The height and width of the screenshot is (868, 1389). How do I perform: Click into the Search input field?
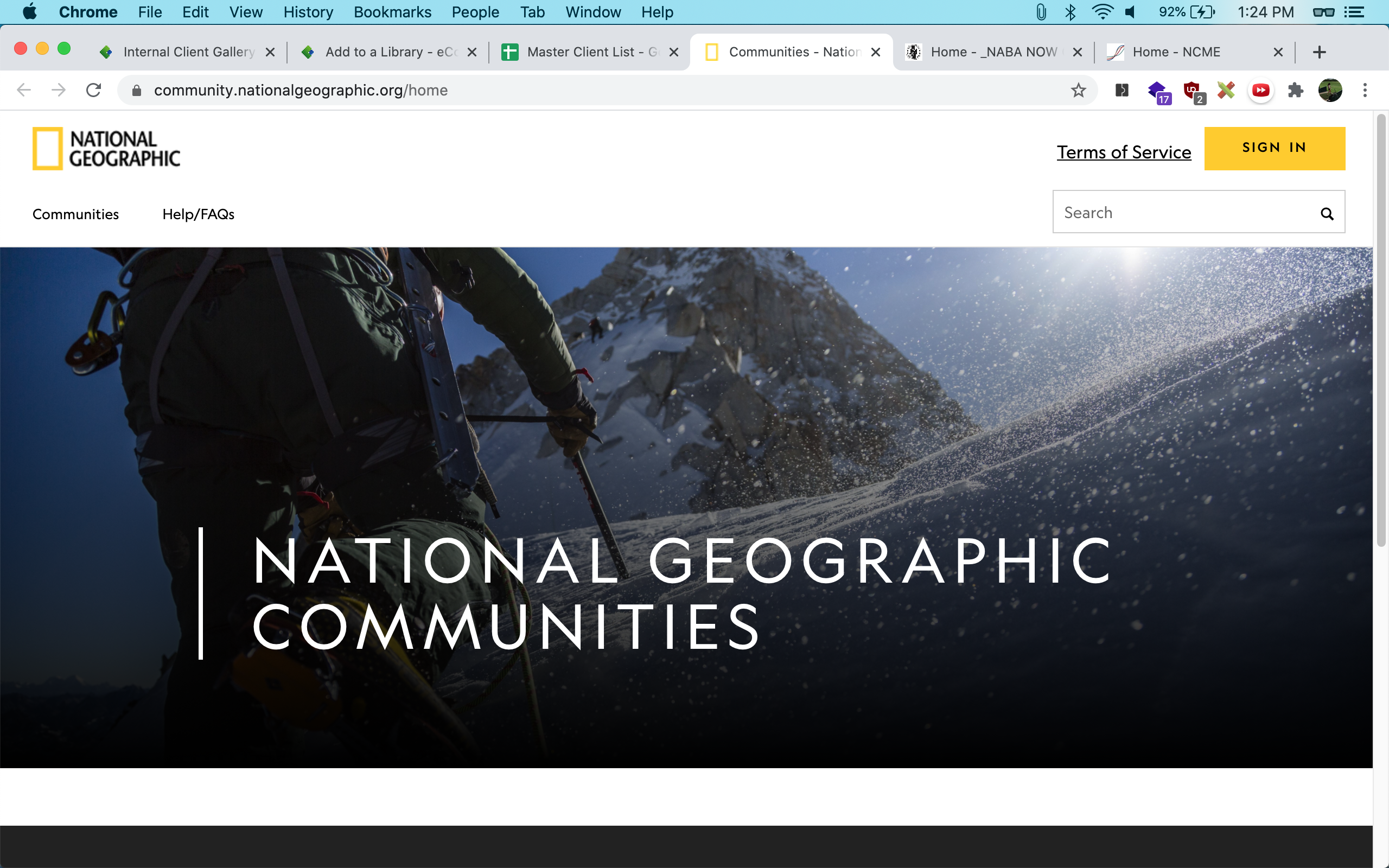[x=1182, y=213]
